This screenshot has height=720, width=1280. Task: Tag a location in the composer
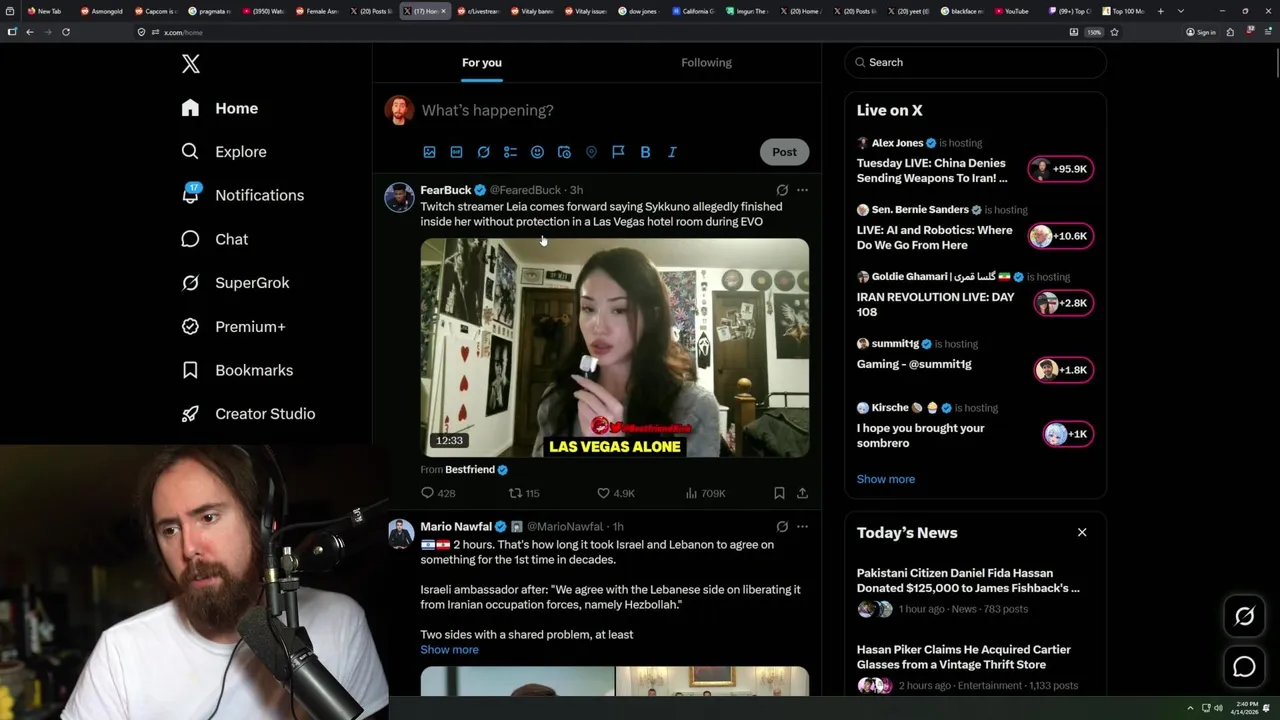591,152
